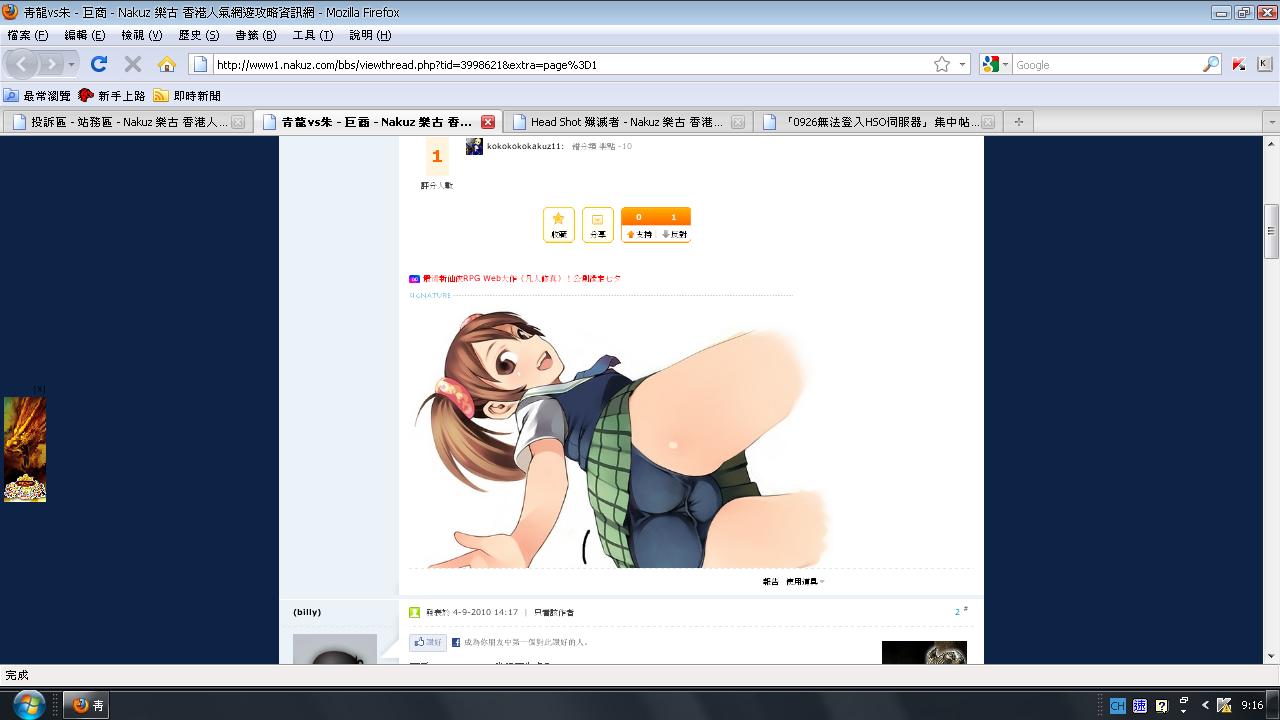The height and width of the screenshot is (720, 1280).
Task: Open the 書籤 (B) menu
Action: click(x=255, y=35)
